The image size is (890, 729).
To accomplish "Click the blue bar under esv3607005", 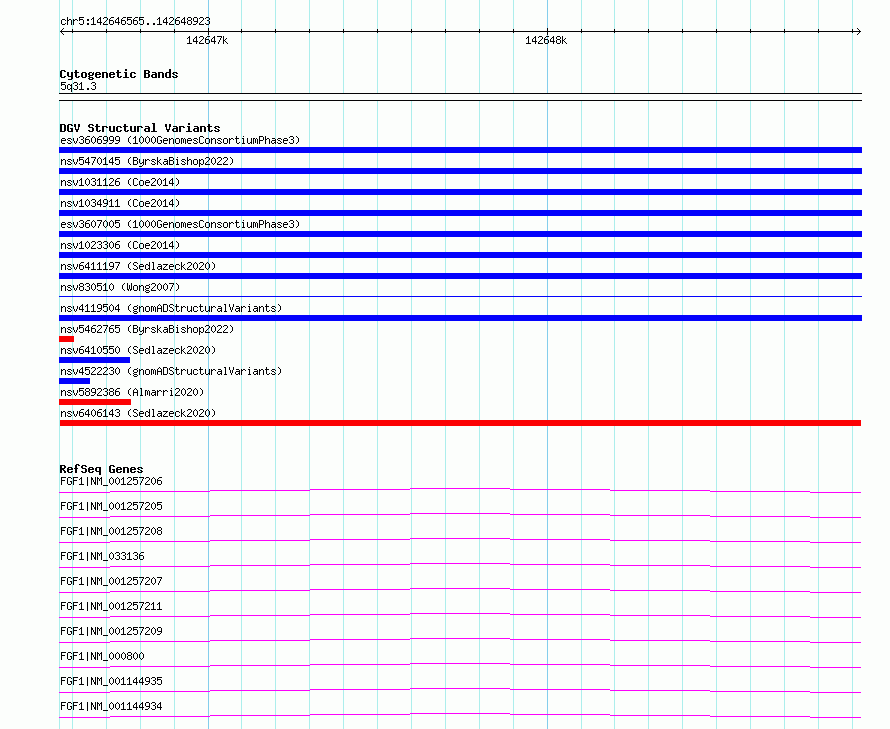I will point(460,234).
